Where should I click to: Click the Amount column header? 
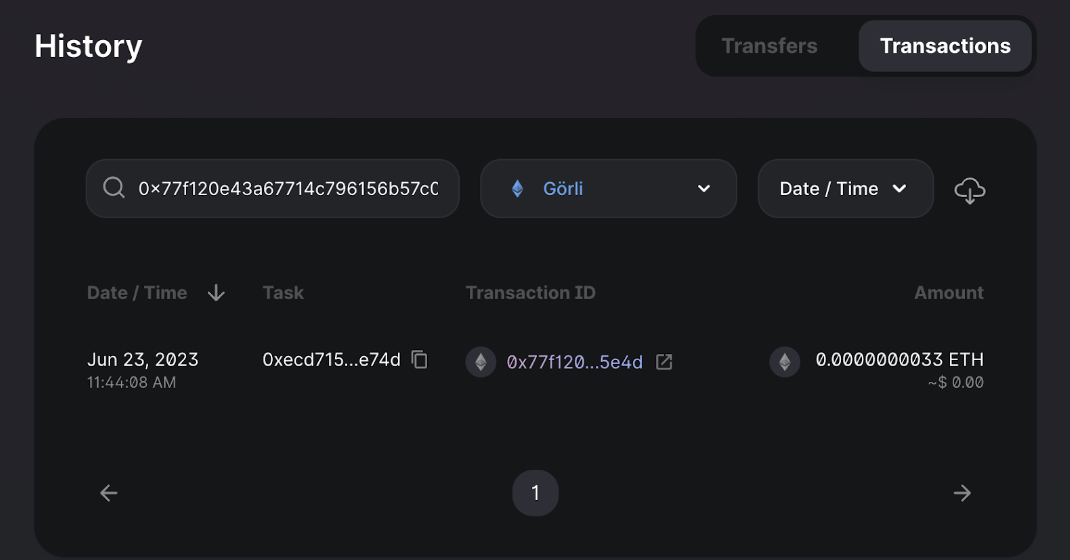point(948,293)
